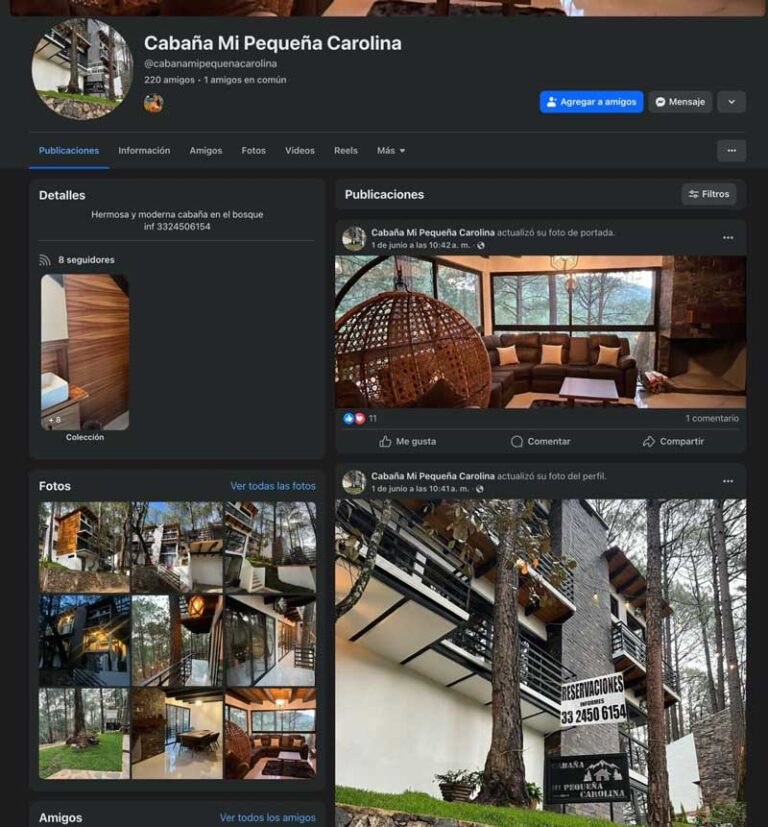The height and width of the screenshot is (827, 768).
Task: Open three-dot menu on profile photo post
Action: [x=728, y=482]
